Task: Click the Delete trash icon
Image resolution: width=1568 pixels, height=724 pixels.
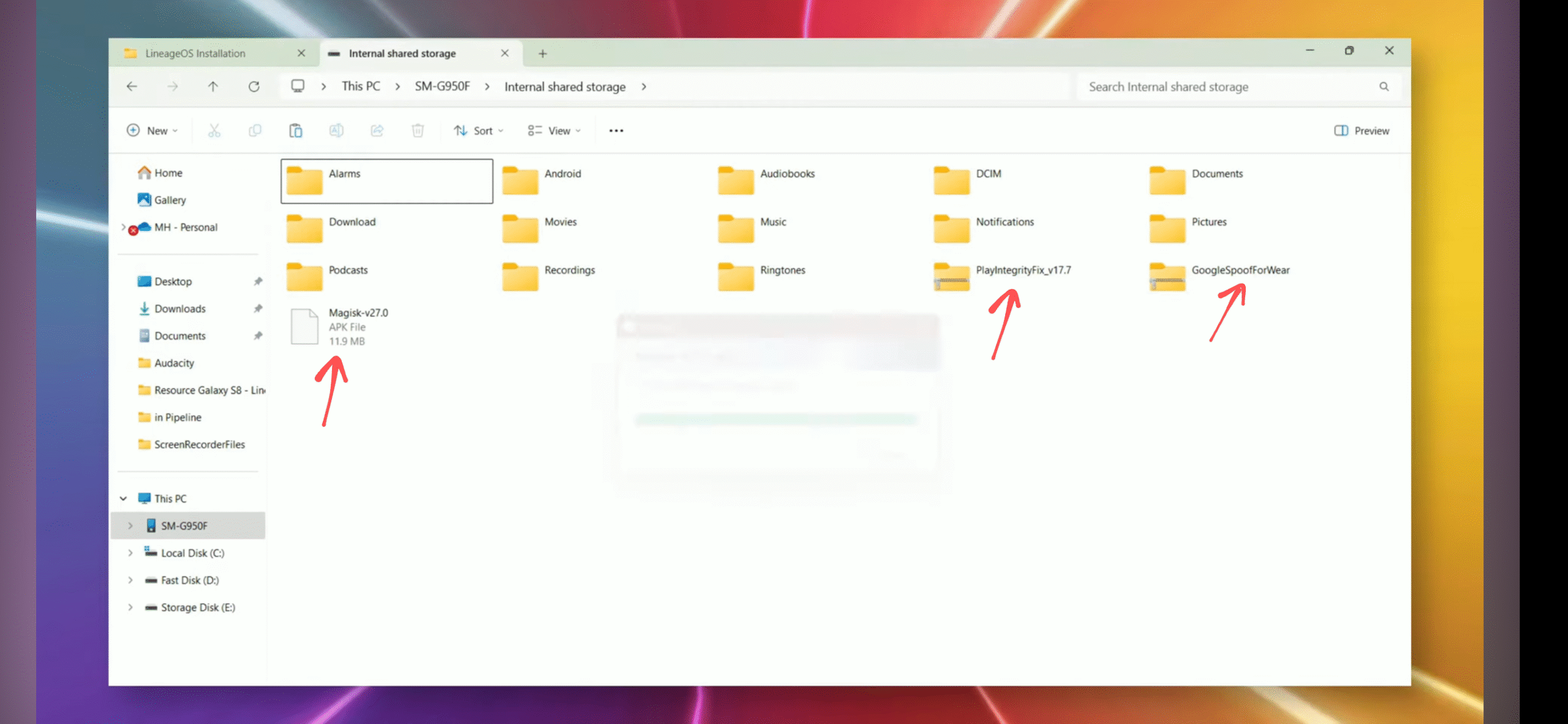Action: pos(418,130)
